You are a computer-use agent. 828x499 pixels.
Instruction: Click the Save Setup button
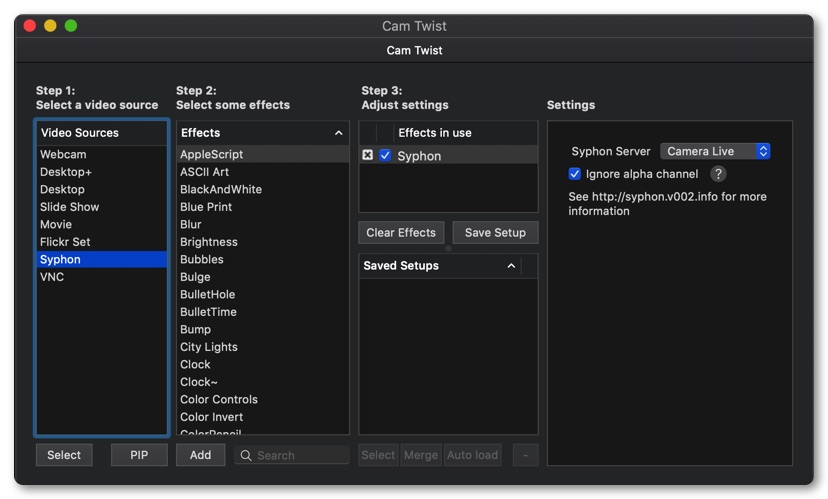coord(495,232)
